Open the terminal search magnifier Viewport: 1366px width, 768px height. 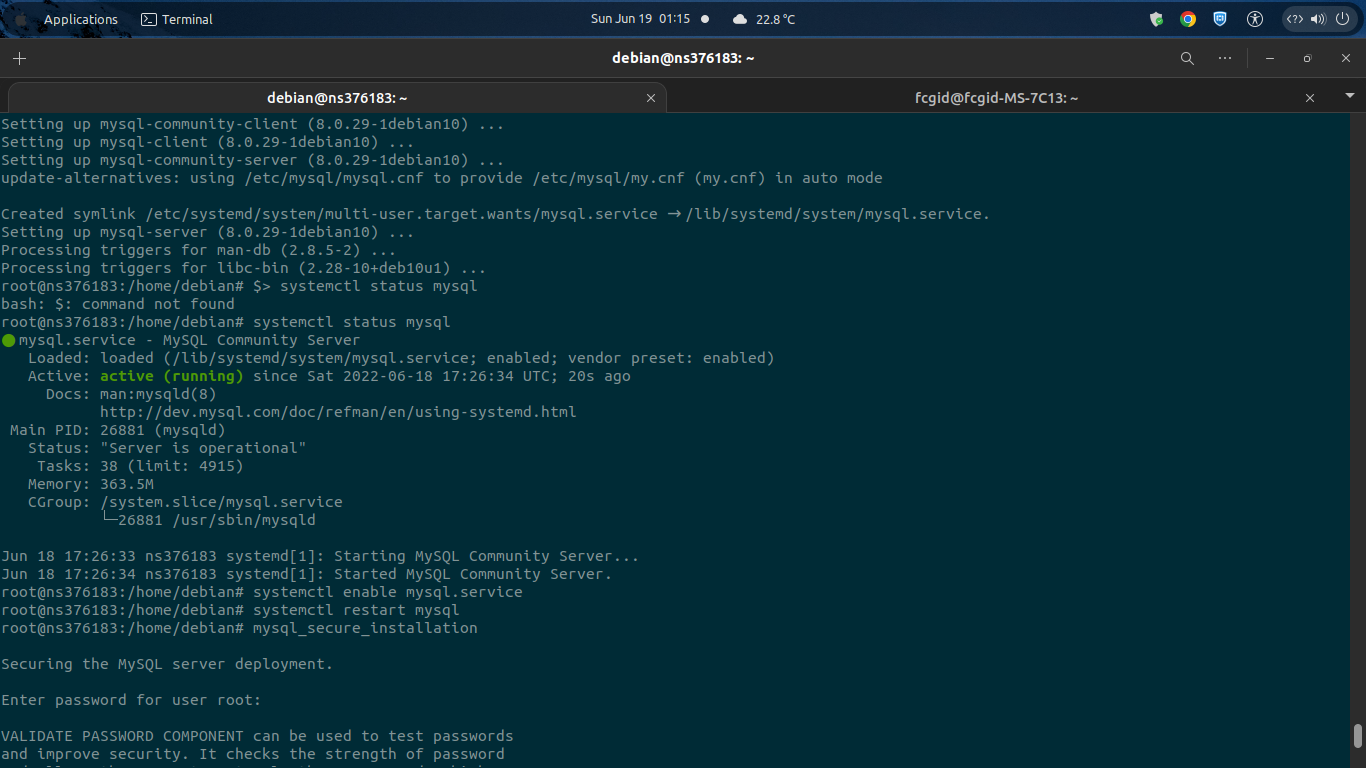[1187, 58]
